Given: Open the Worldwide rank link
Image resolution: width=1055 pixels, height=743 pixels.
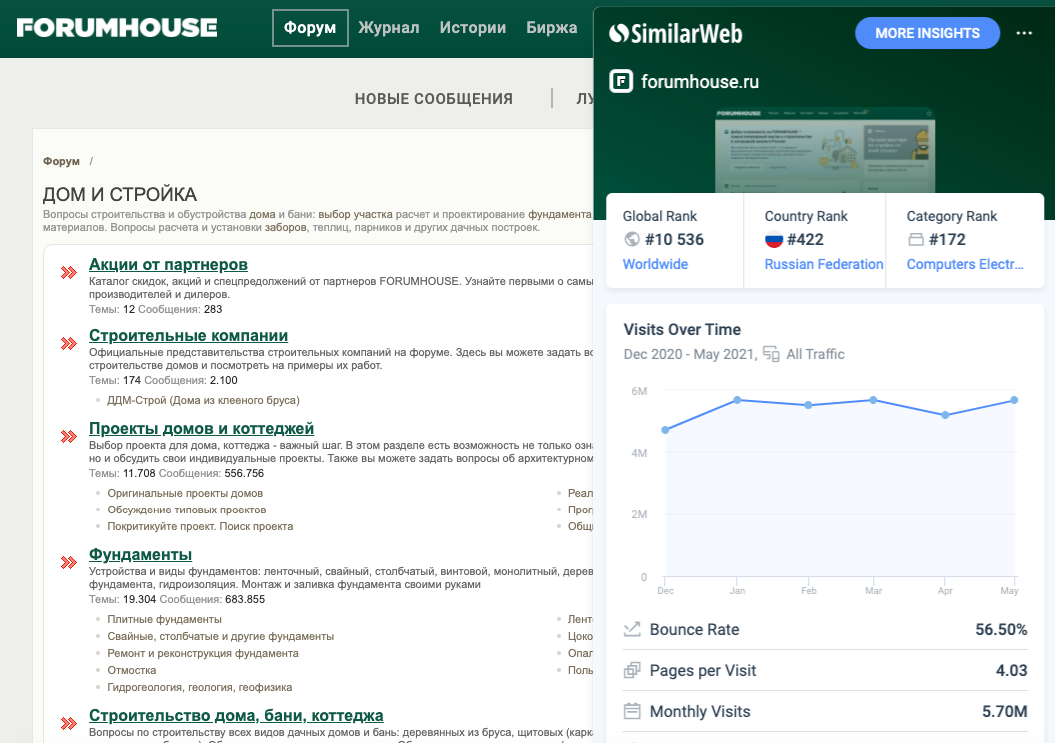Looking at the screenshot, I should pyautogui.click(x=655, y=264).
